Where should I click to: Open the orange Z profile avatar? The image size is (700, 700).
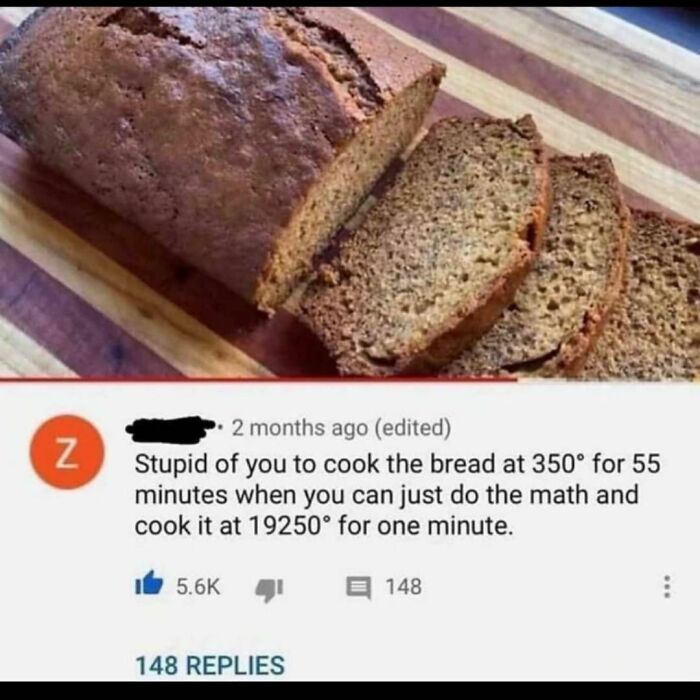[x=67, y=452]
